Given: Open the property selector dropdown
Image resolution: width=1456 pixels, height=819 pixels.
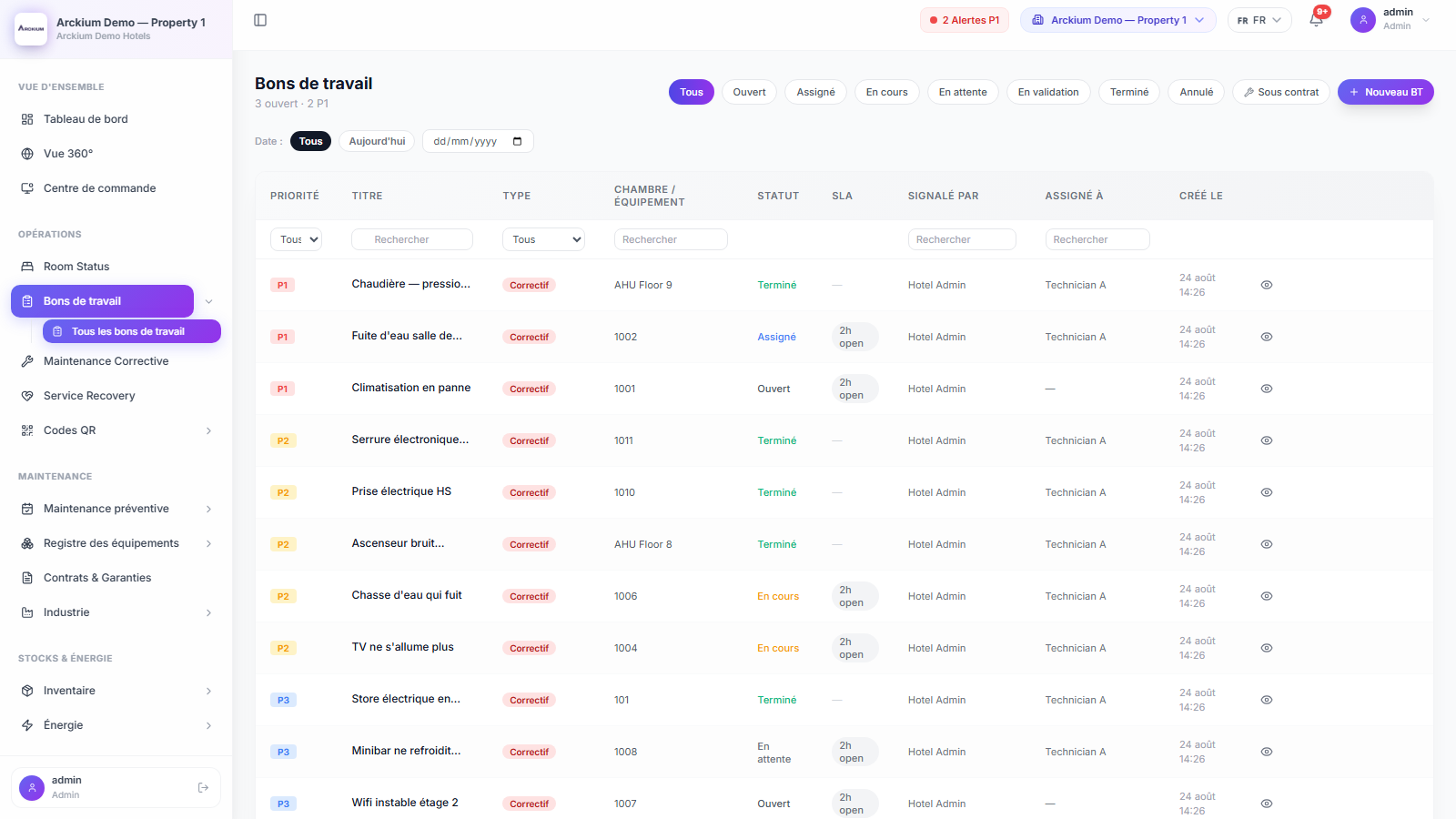Looking at the screenshot, I should click(x=1117, y=20).
